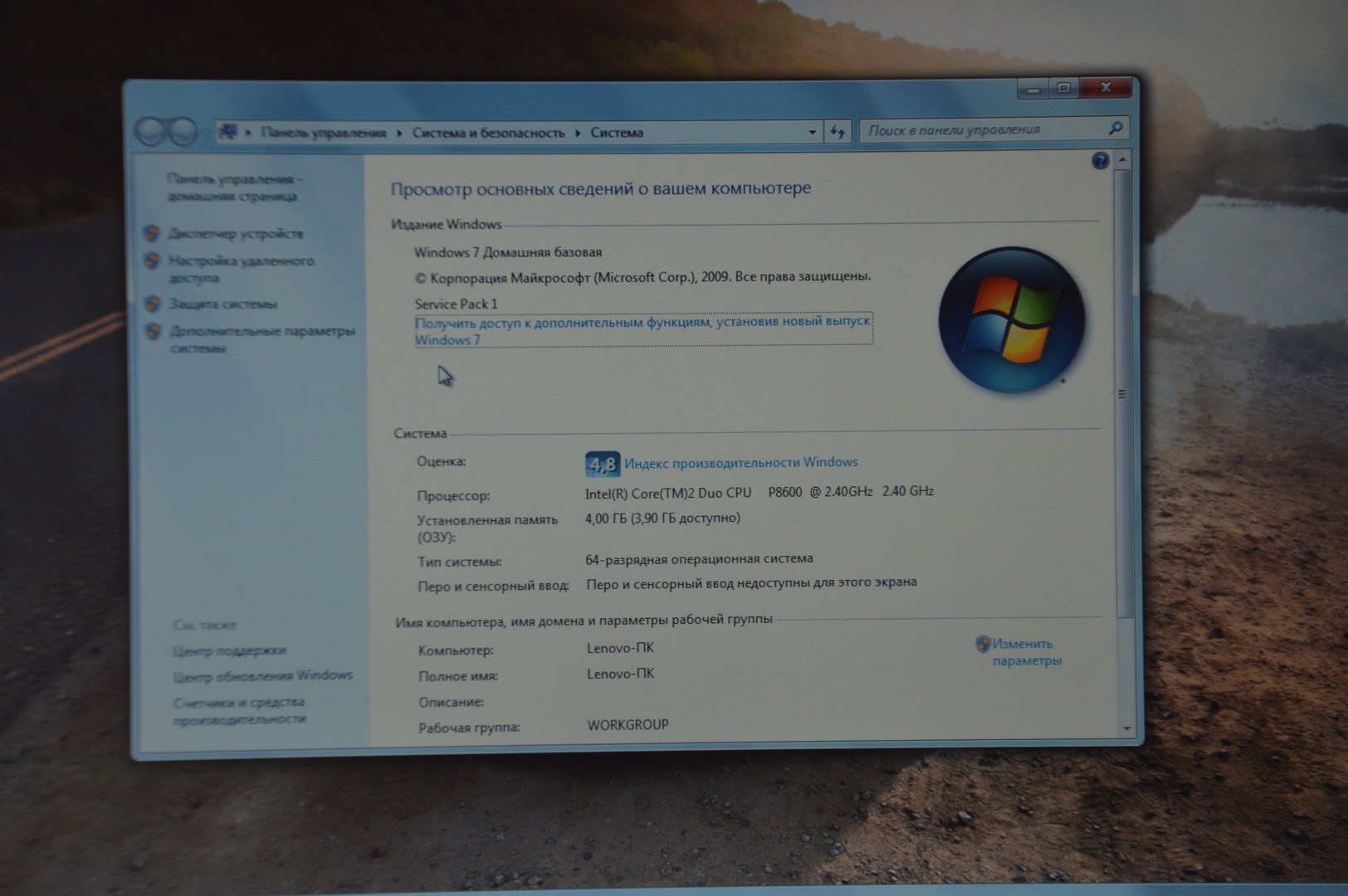Click the scrollbar up arrow

(x=1122, y=158)
